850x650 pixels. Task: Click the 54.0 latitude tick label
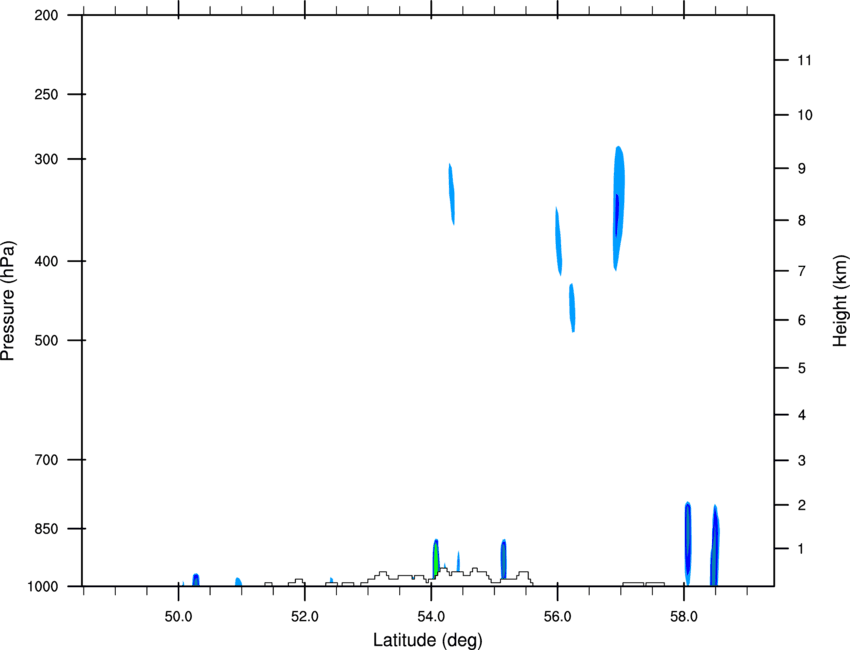point(431,617)
